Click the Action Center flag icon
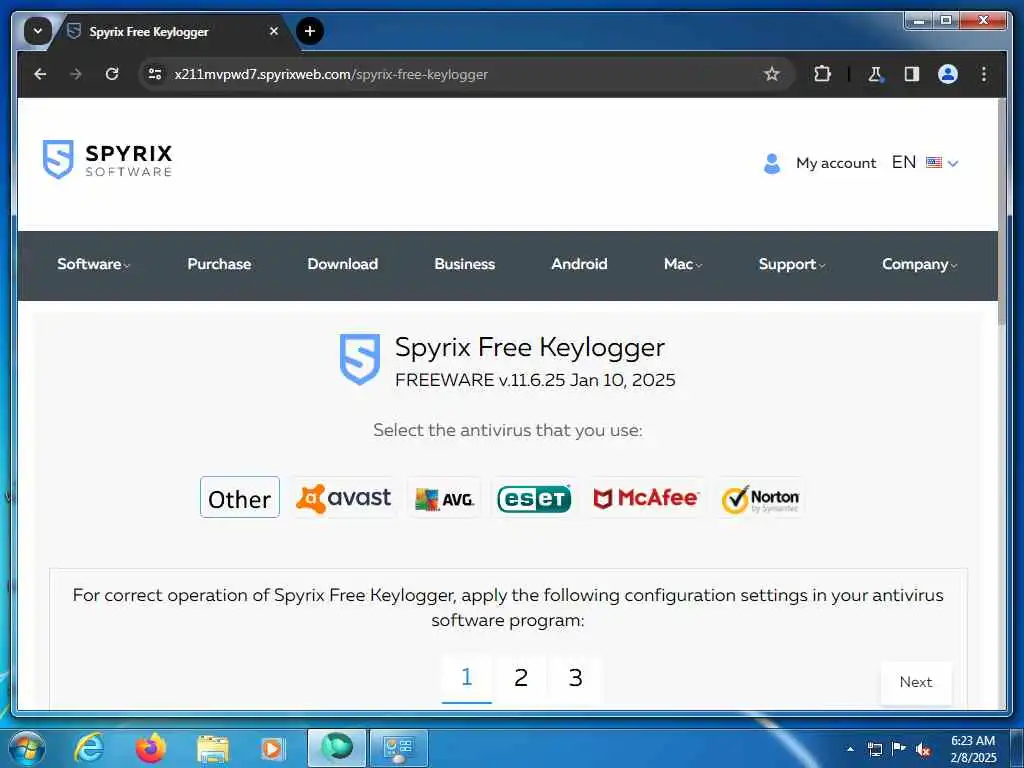Image resolution: width=1024 pixels, height=768 pixels. pyautogui.click(x=899, y=749)
